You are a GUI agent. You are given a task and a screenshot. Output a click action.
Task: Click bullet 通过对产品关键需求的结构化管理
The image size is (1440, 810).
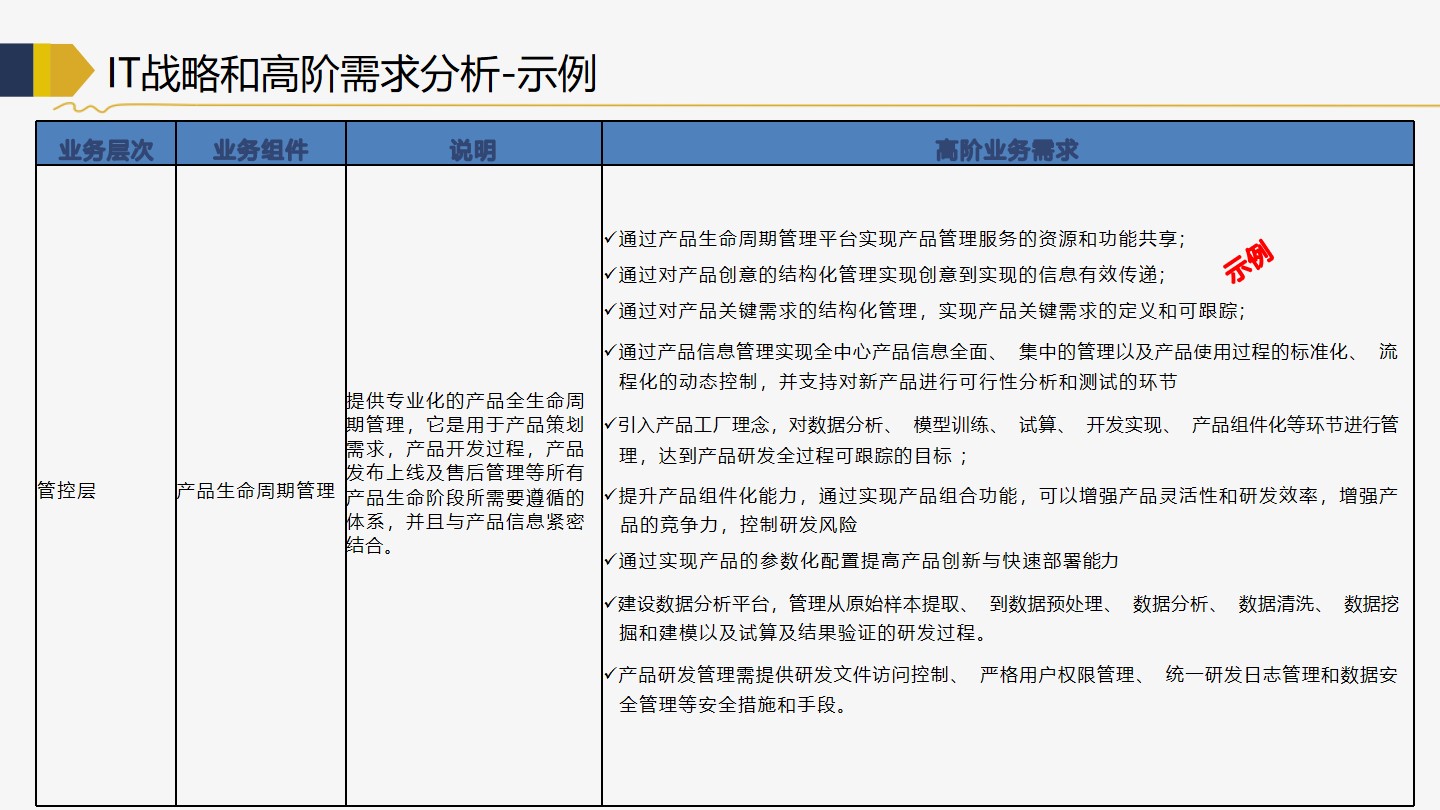pos(925,310)
